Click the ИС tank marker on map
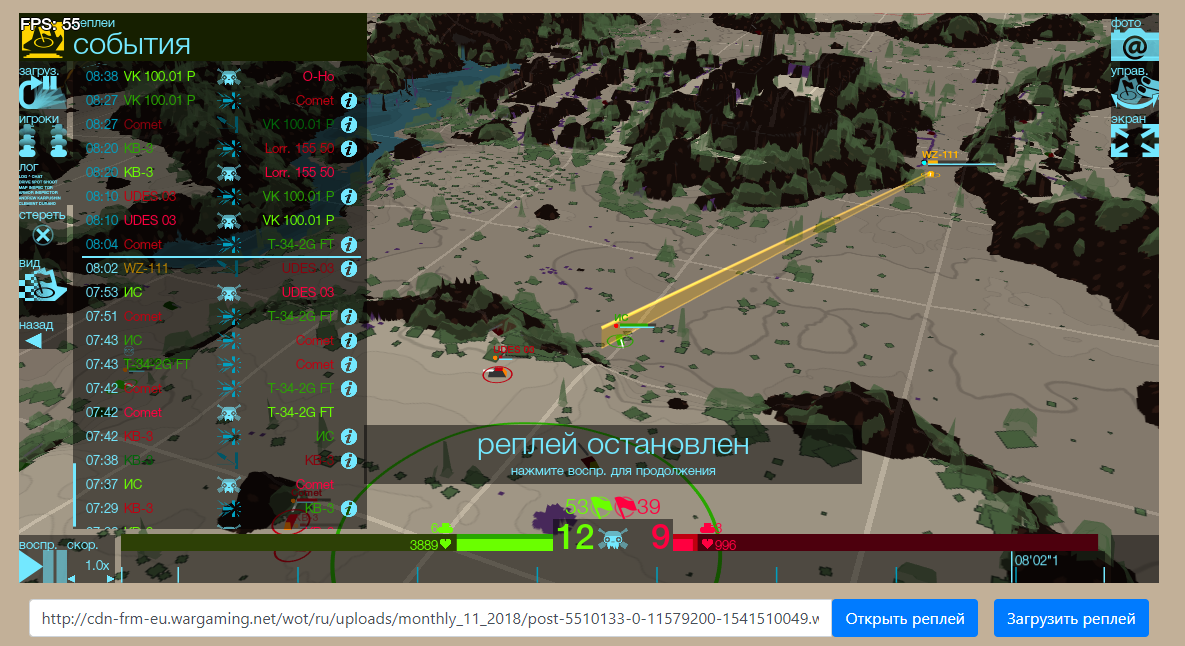The height and width of the screenshot is (646, 1185). point(620,340)
